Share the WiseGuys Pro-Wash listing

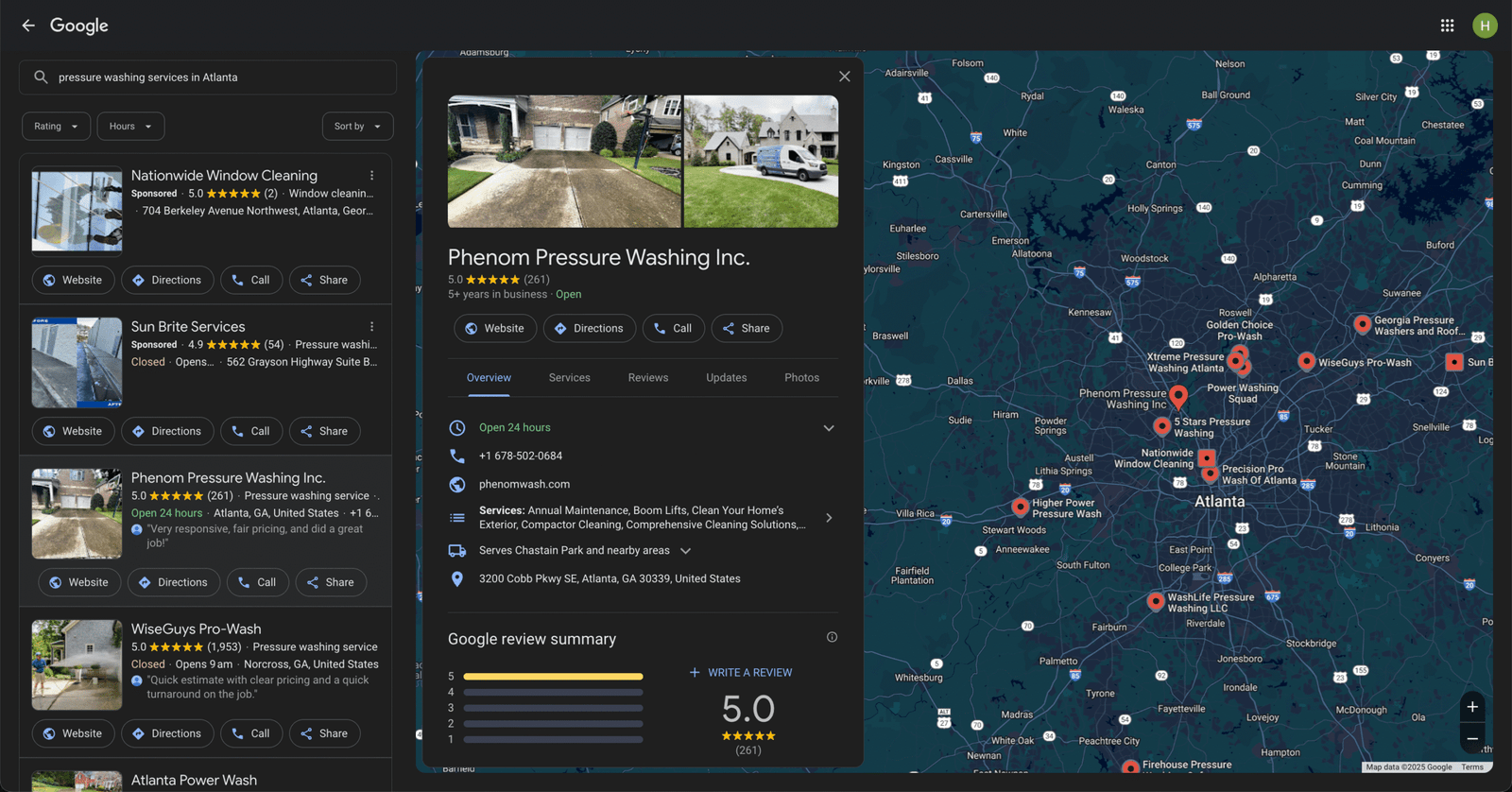(x=324, y=733)
